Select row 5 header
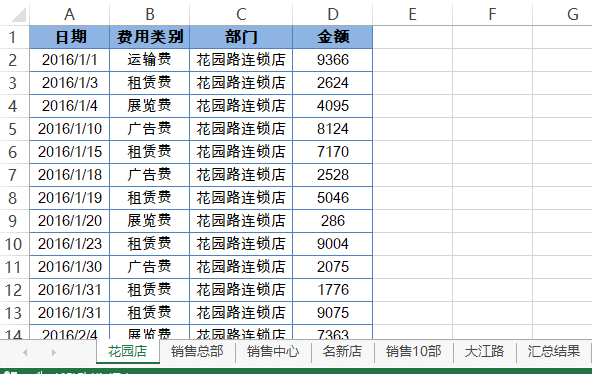The image size is (592, 374). click(14, 129)
